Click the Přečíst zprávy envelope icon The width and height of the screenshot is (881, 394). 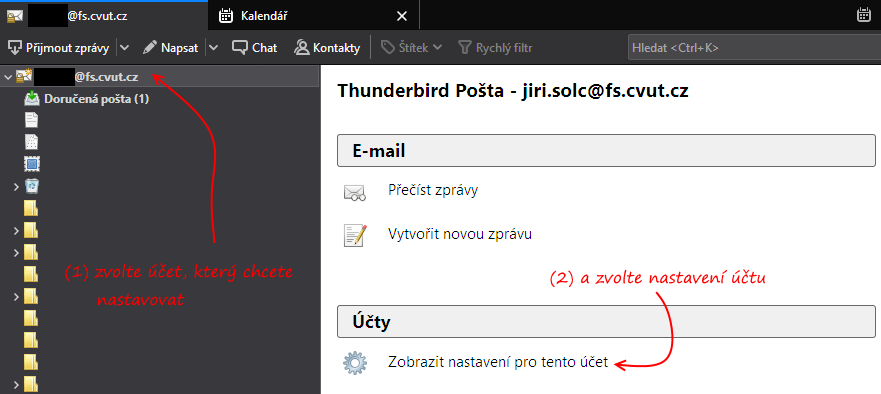point(355,192)
